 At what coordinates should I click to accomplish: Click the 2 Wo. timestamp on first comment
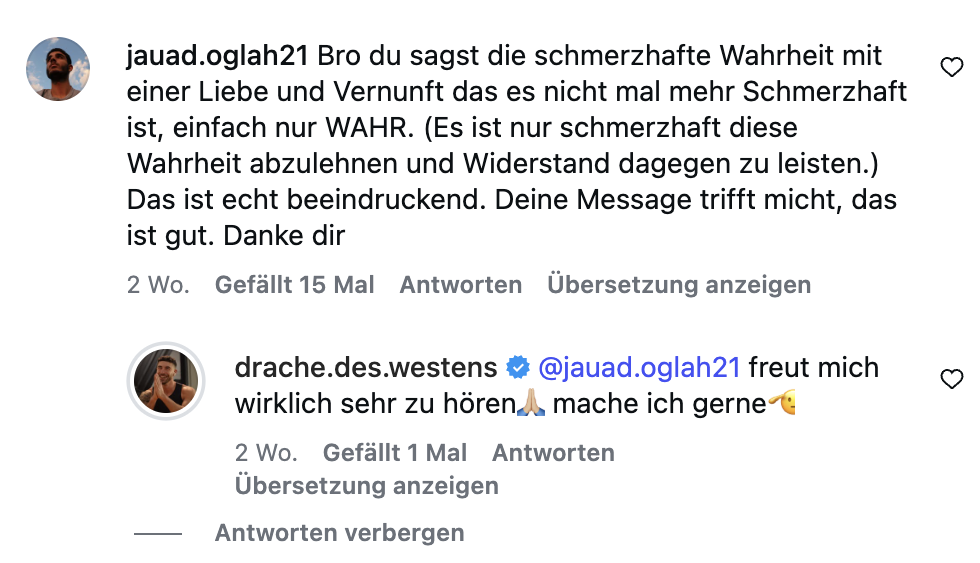tap(158, 285)
